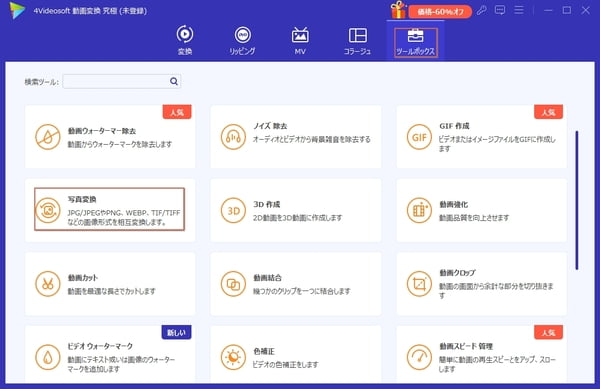The width and height of the screenshot is (600, 389).
Task: Open the 動画クロップ crop icon
Action: [419, 284]
